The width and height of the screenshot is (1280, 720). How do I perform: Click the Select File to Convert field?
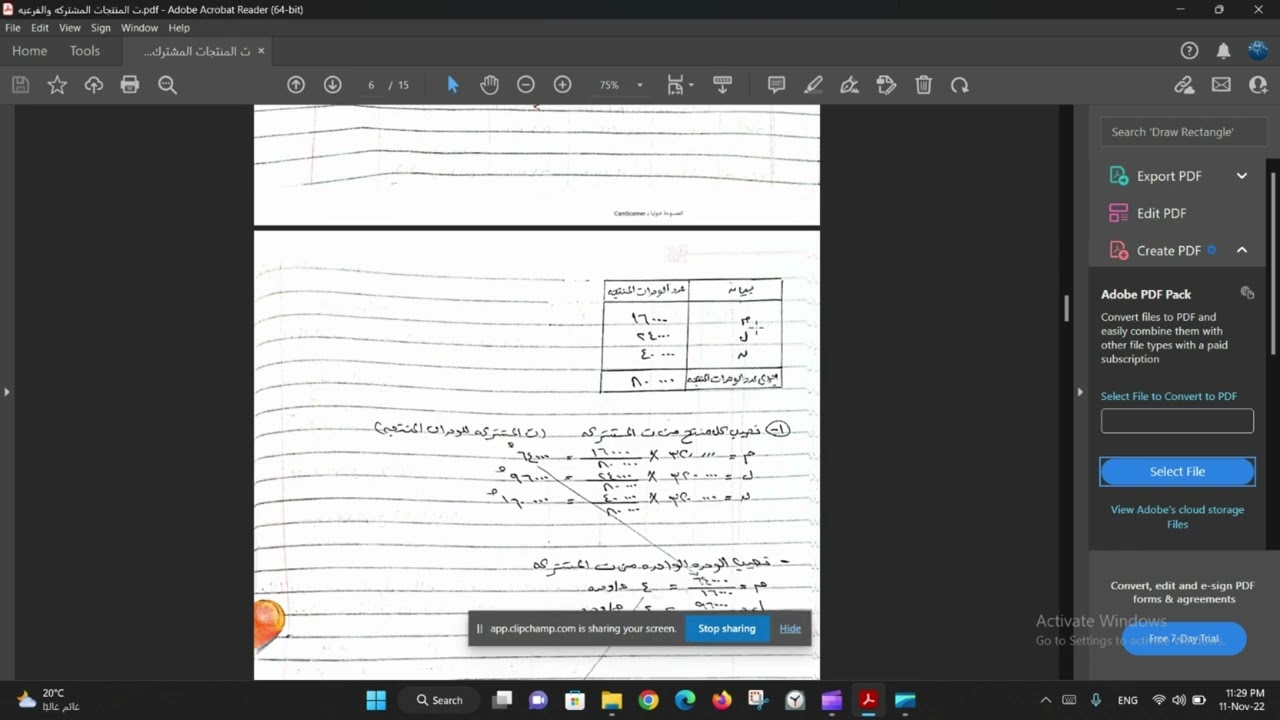[1177, 421]
